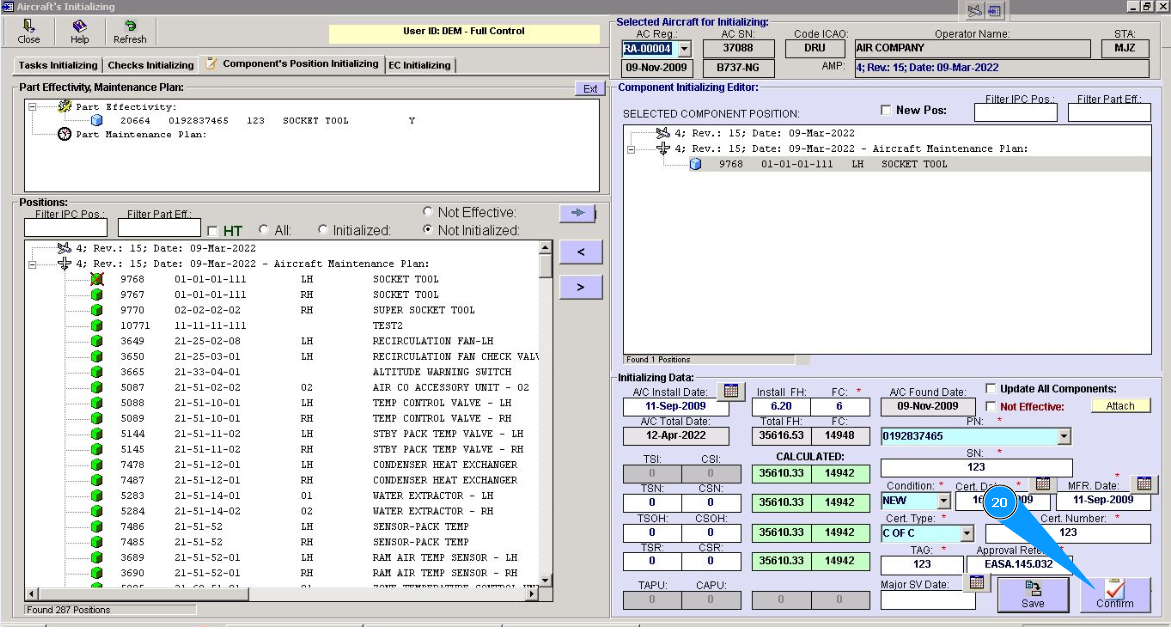Image resolution: width=1171 pixels, height=633 pixels.
Task: Open calendar next to A/C Install Date
Action: coord(731,391)
